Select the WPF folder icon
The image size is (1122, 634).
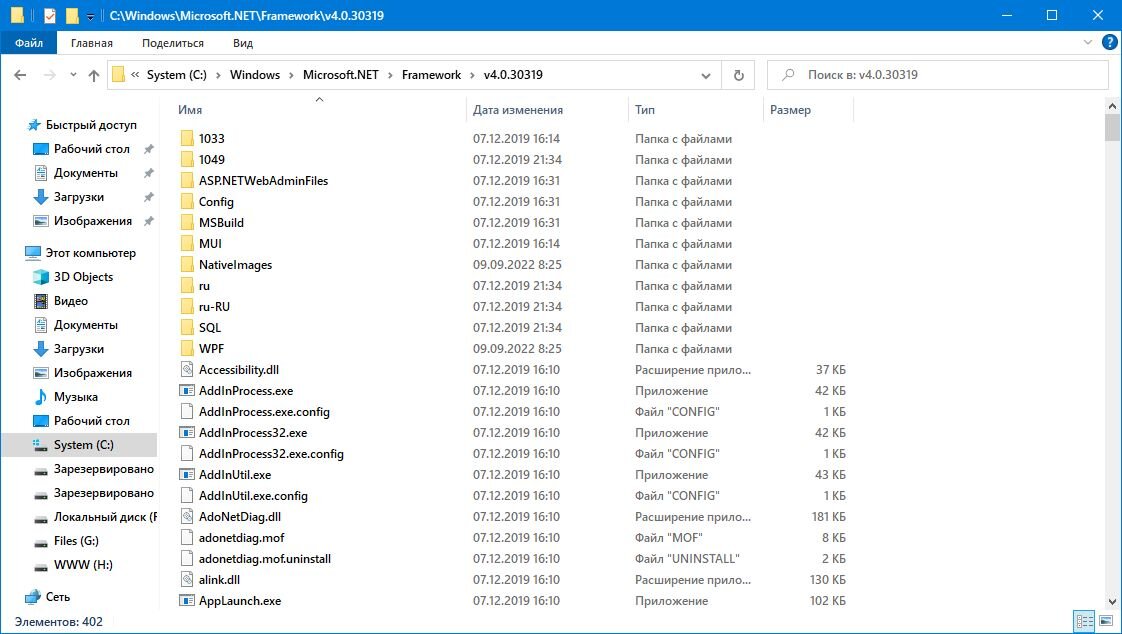(187, 348)
